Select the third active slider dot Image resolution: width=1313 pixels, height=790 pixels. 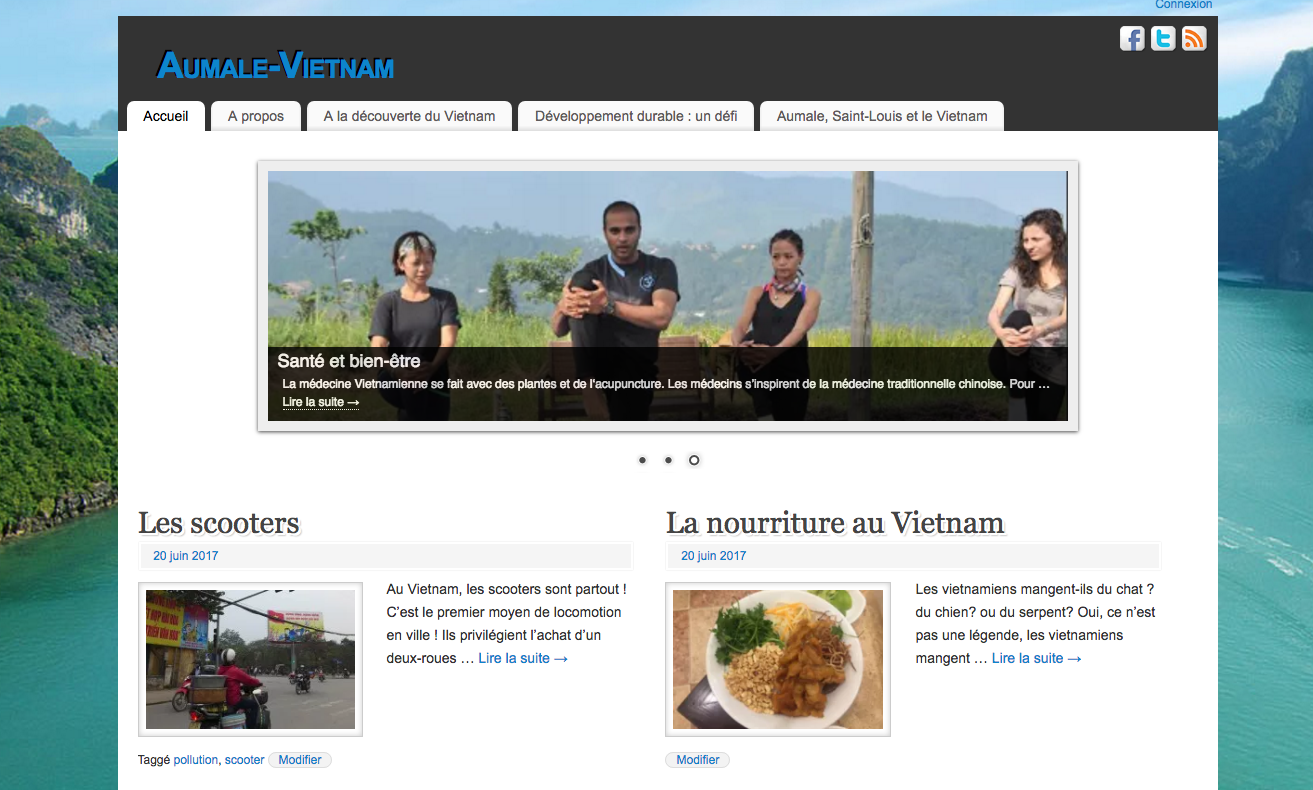click(694, 460)
